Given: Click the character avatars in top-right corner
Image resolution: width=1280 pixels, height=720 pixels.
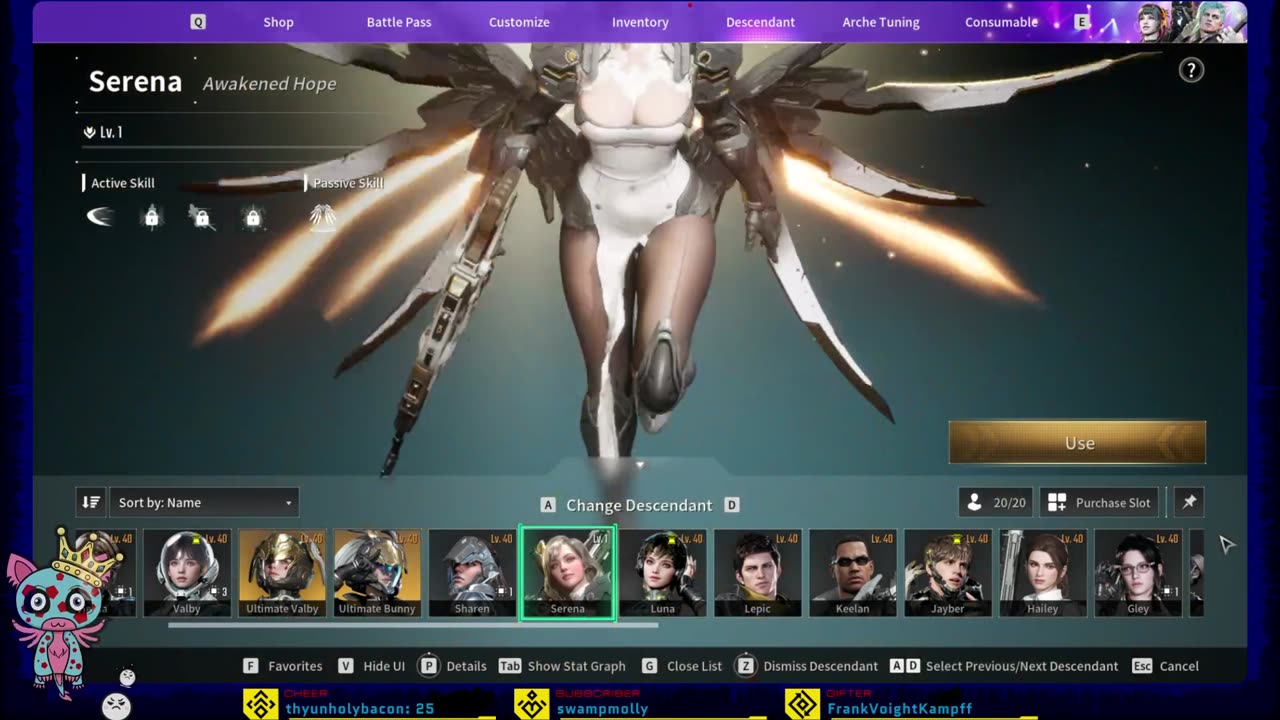Looking at the screenshot, I should (1191, 22).
